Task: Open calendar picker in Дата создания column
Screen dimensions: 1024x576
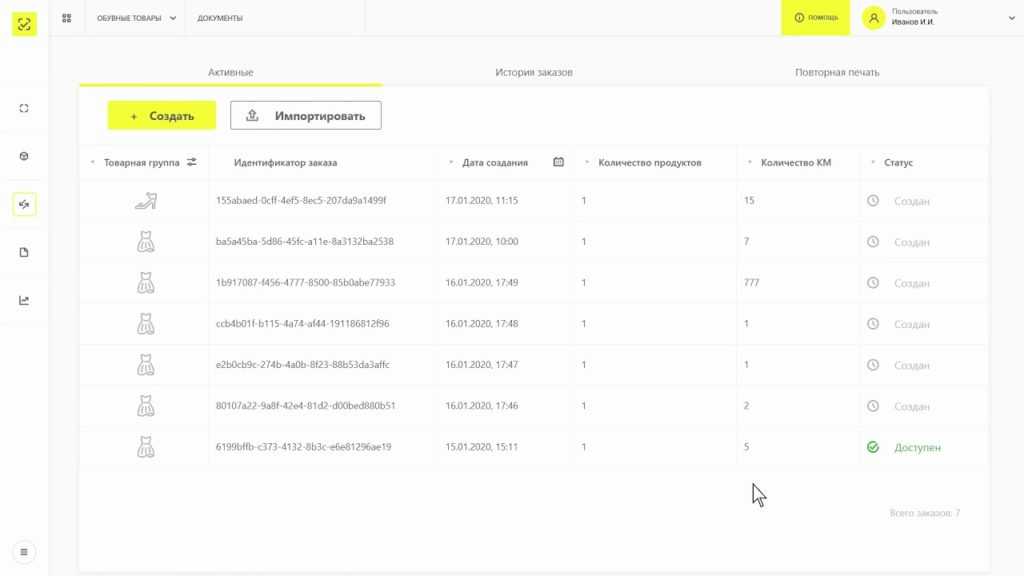Action: (558, 162)
